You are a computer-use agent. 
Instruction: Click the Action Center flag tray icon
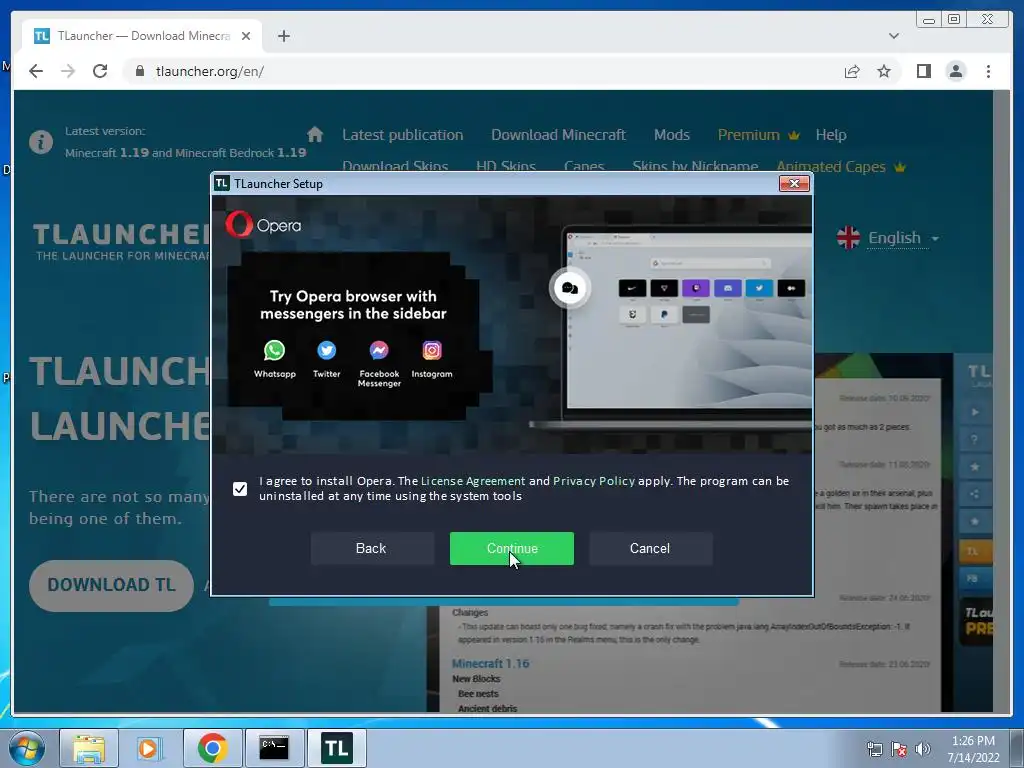(899, 749)
